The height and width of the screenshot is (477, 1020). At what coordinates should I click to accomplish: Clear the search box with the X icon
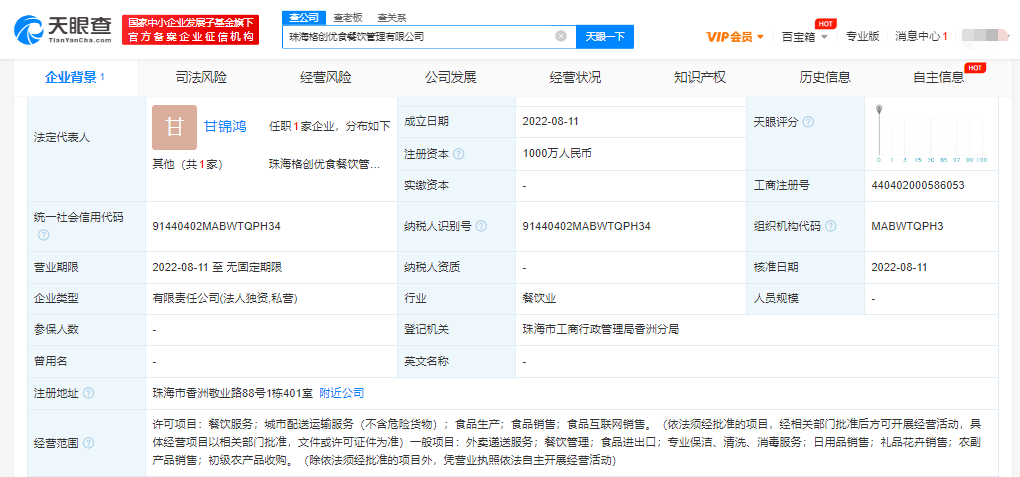click(x=561, y=36)
